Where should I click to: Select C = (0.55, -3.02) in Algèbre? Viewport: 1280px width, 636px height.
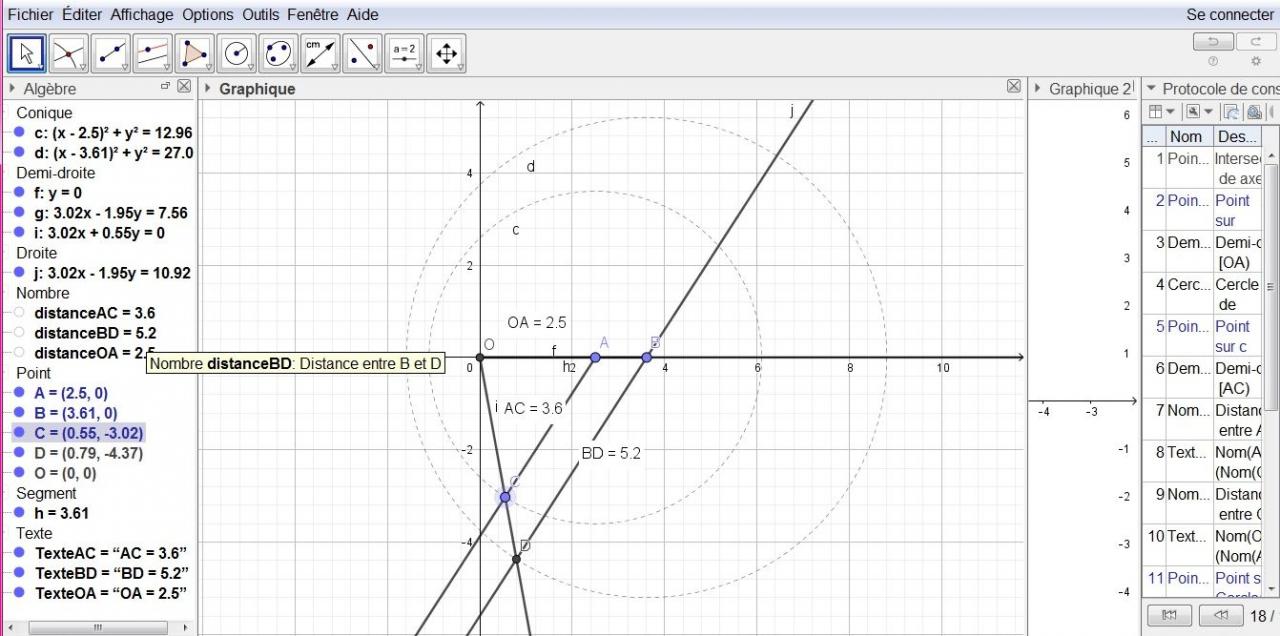(x=88, y=433)
